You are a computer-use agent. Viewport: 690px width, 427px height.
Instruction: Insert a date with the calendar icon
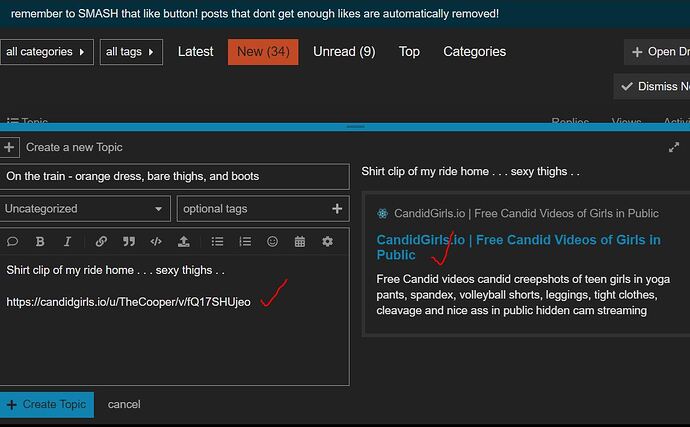(x=300, y=241)
